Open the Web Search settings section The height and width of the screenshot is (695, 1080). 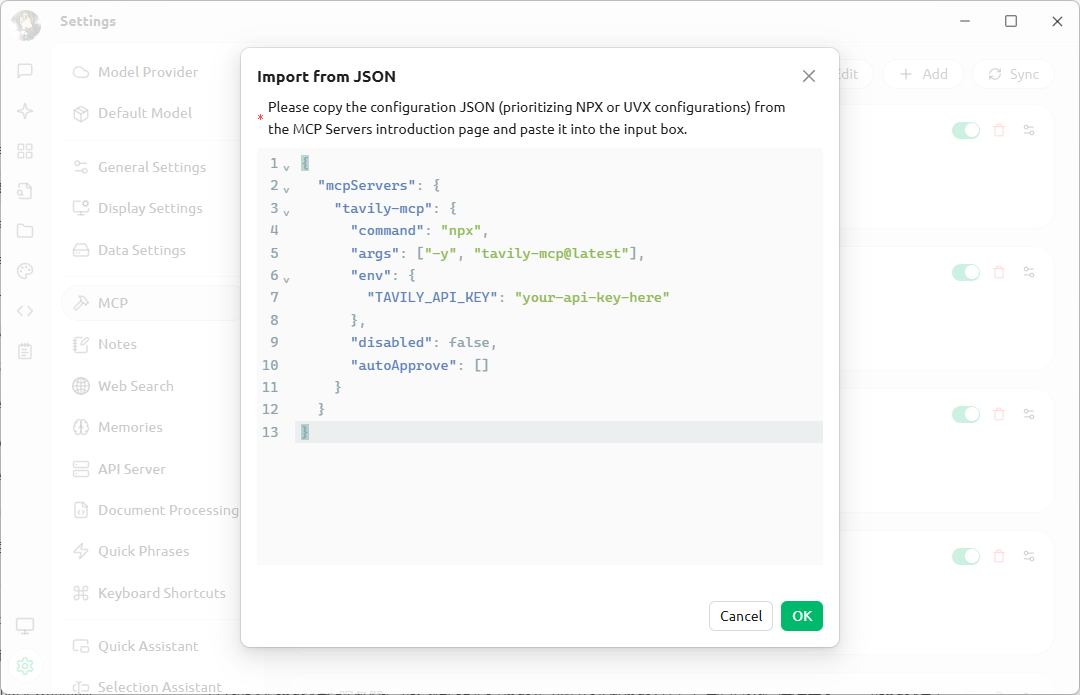(x=136, y=386)
